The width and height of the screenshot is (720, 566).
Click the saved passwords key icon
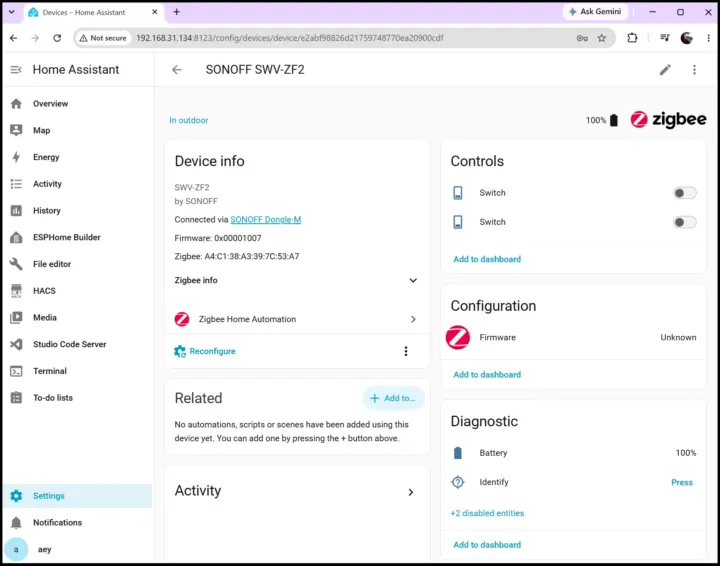[x=582, y=38]
